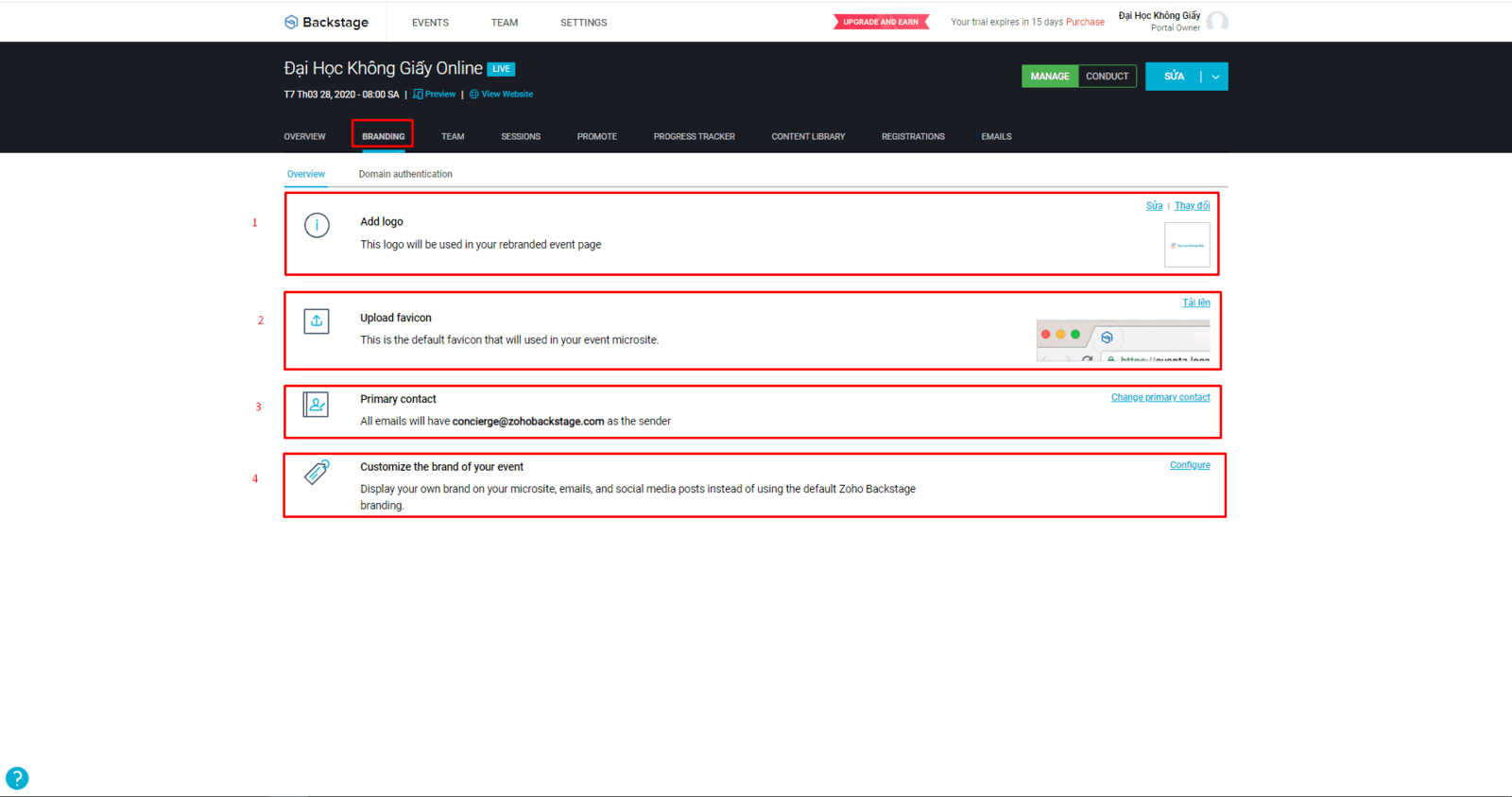Click the brand tag icon

tap(317, 472)
